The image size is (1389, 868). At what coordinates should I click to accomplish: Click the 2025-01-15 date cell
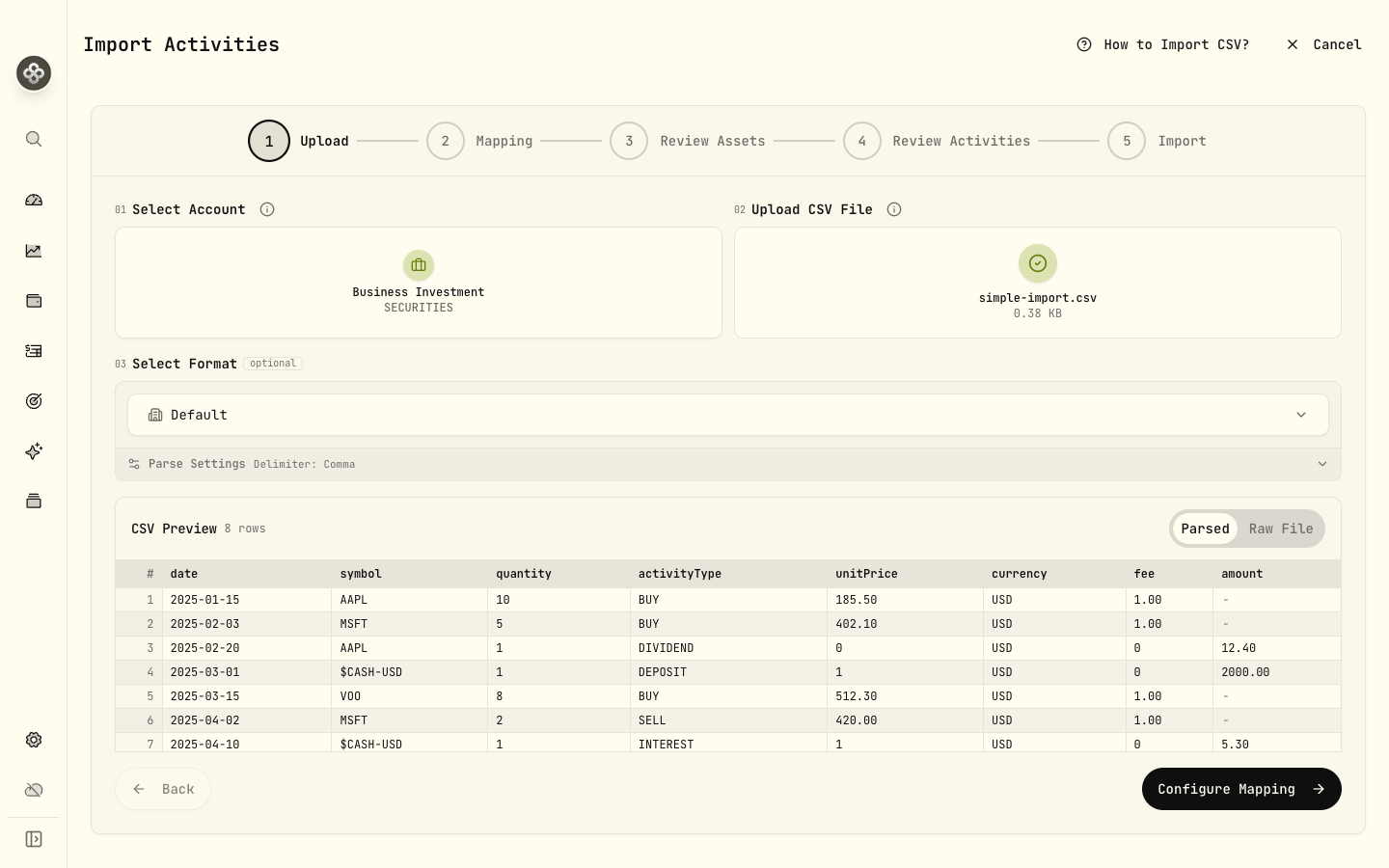pyautogui.click(x=247, y=600)
